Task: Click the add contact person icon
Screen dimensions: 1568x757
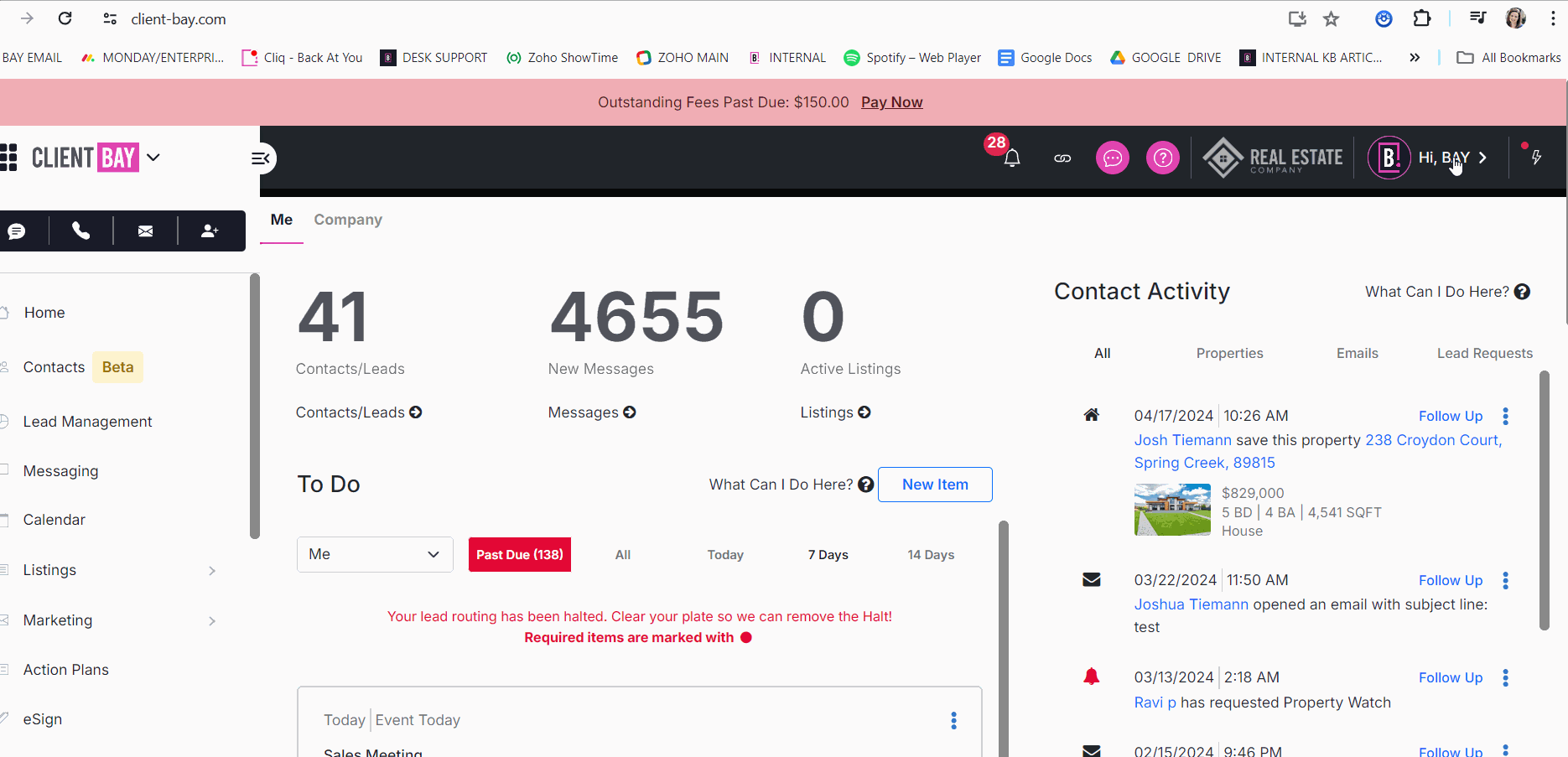Action: 210,231
